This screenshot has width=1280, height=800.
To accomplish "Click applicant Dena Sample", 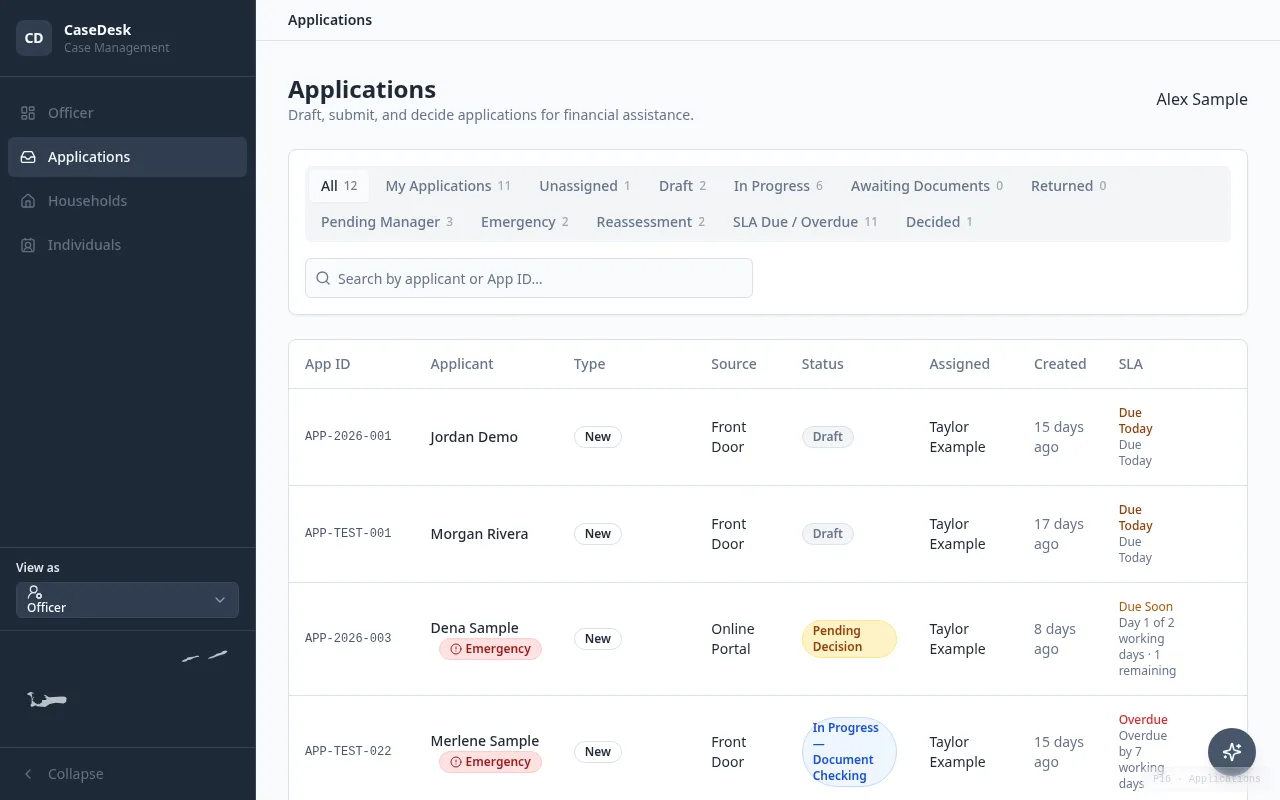I will point(474,628).
